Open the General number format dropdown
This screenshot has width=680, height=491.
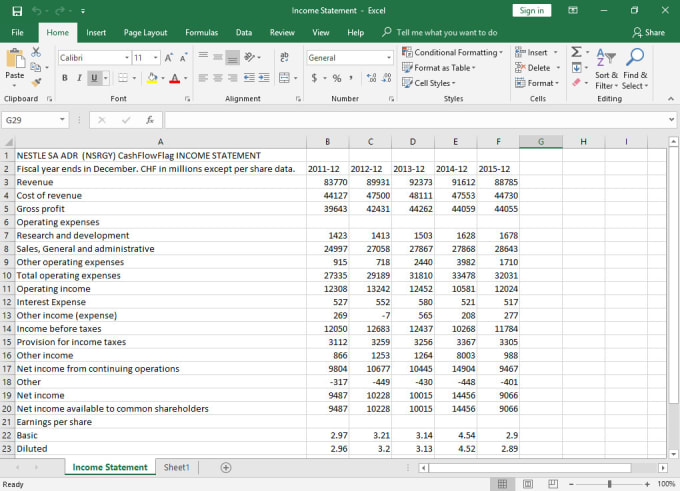click(389, 58)
